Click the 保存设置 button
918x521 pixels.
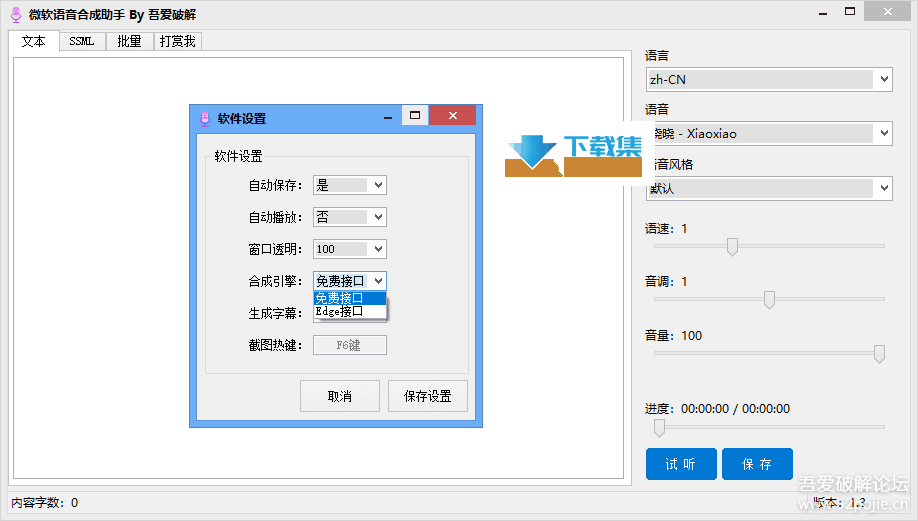click(x=427, y=396)
